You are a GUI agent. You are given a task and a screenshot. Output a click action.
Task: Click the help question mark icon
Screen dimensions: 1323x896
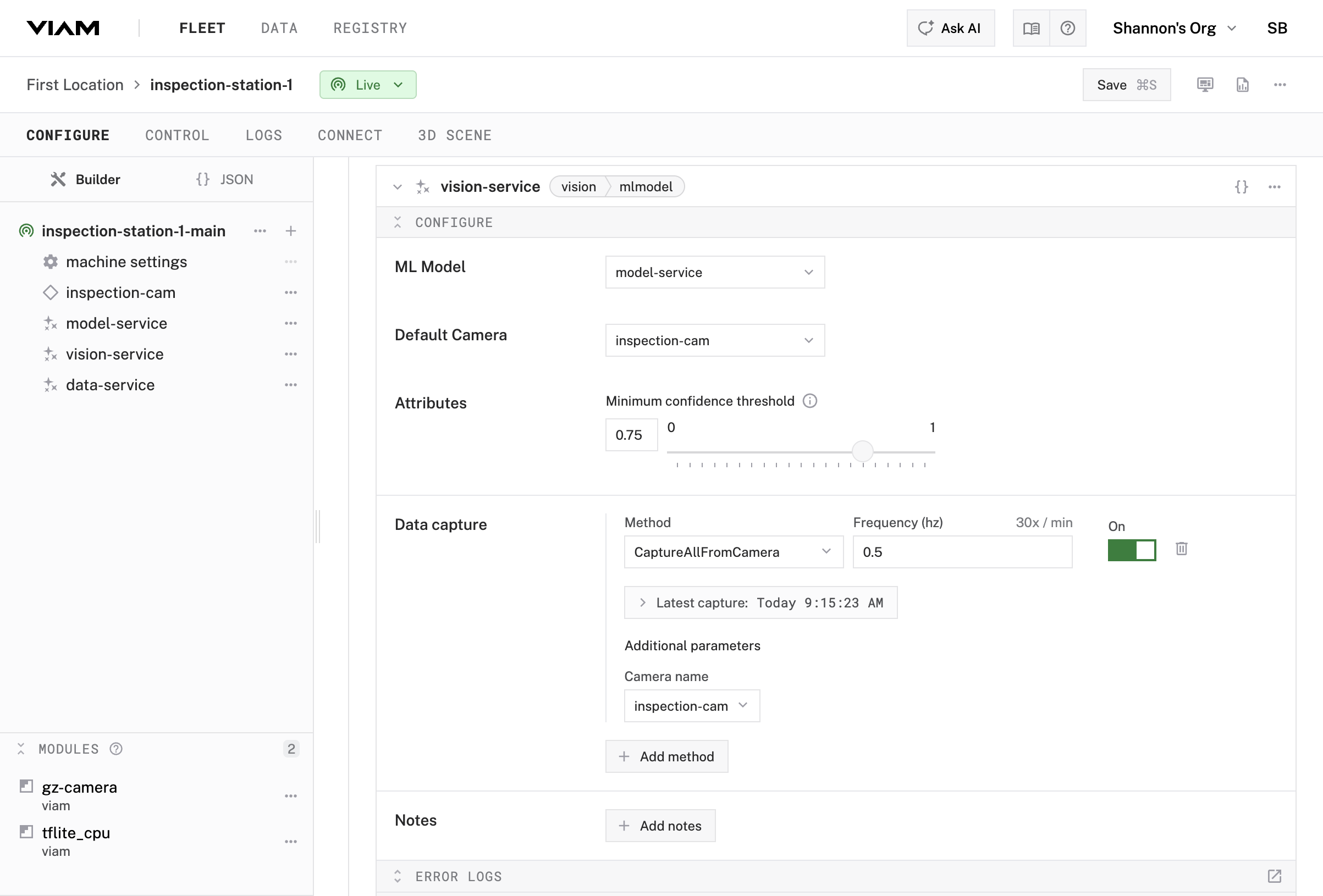pyautogui.click(x=1067, y=28)
